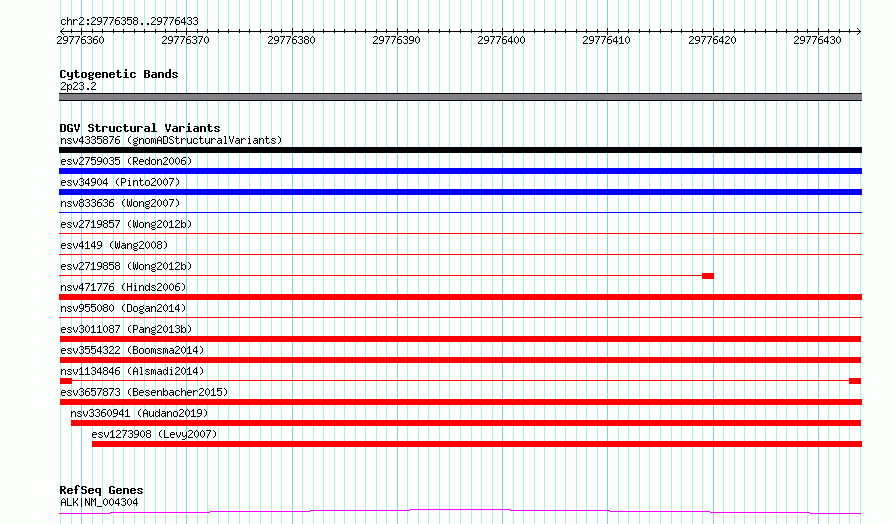This screenshot has width=890, height=524.
Task: Click the red esv3657873 variant bar
Action: click(x=460, y=402)
